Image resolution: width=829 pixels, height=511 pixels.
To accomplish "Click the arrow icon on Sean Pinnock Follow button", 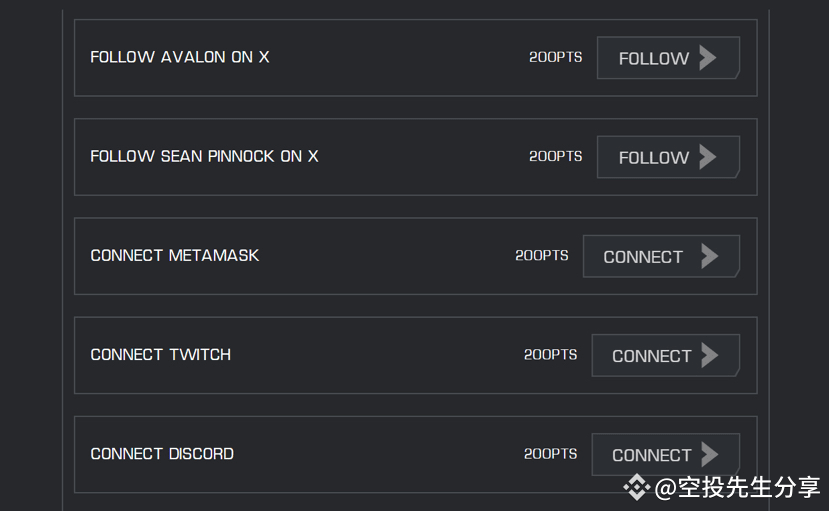I will pyautogui.click(x=708, y=157).
